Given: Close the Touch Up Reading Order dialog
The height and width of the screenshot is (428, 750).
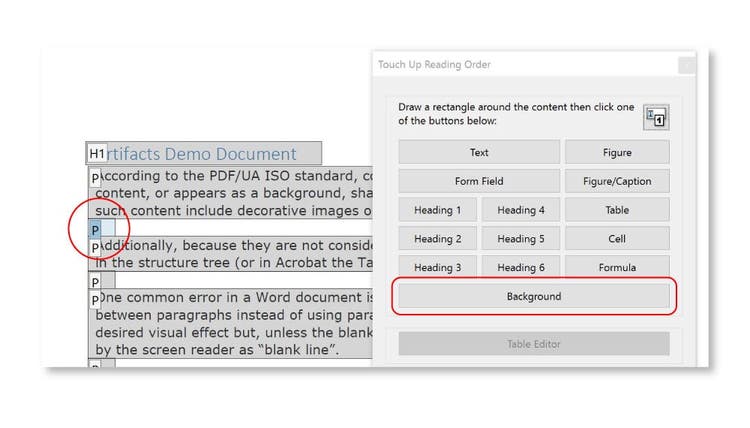Looking at the screenshot, I should tap(686, 65).
